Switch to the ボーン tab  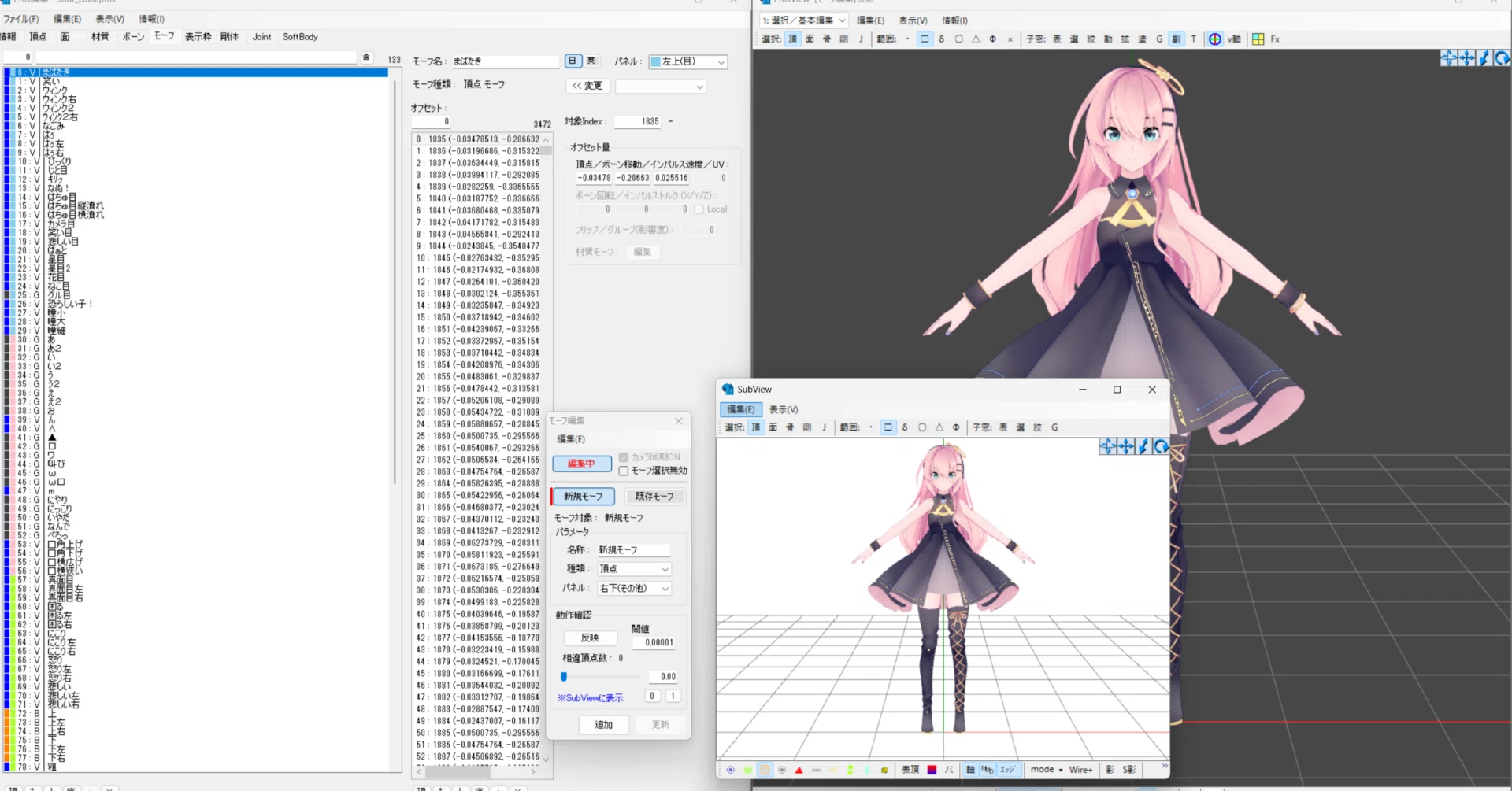pyautogui.click(x=133, y=37)
